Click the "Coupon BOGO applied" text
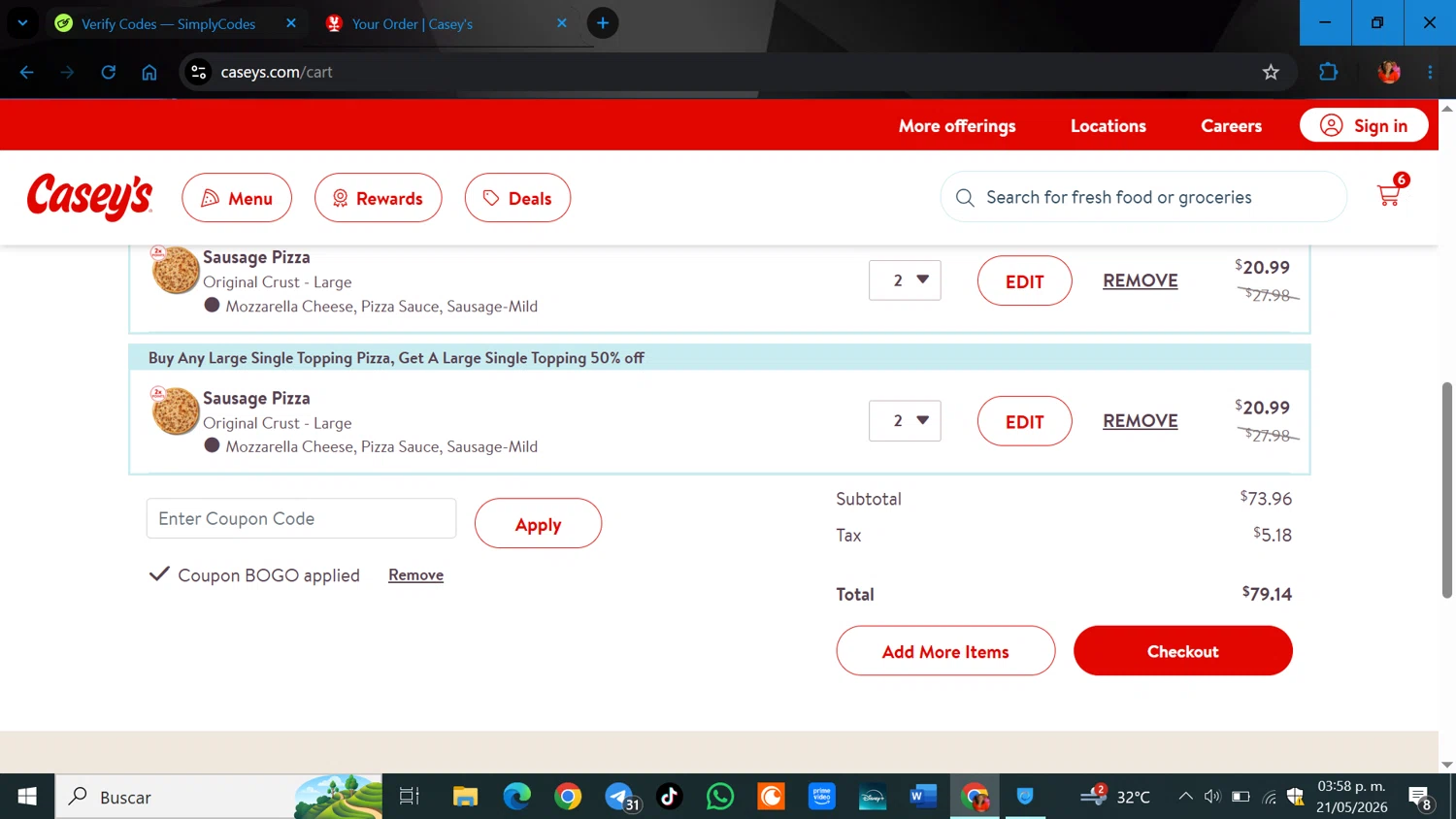This screenshot has width=1456, height=819. click(269, 575)
